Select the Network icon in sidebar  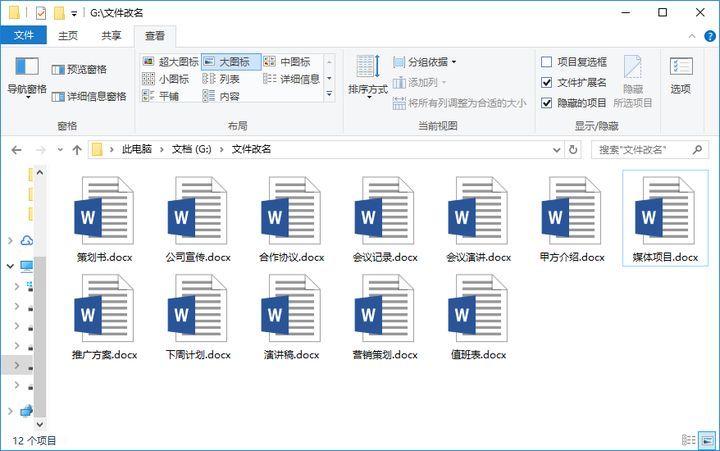coord(27,411)
